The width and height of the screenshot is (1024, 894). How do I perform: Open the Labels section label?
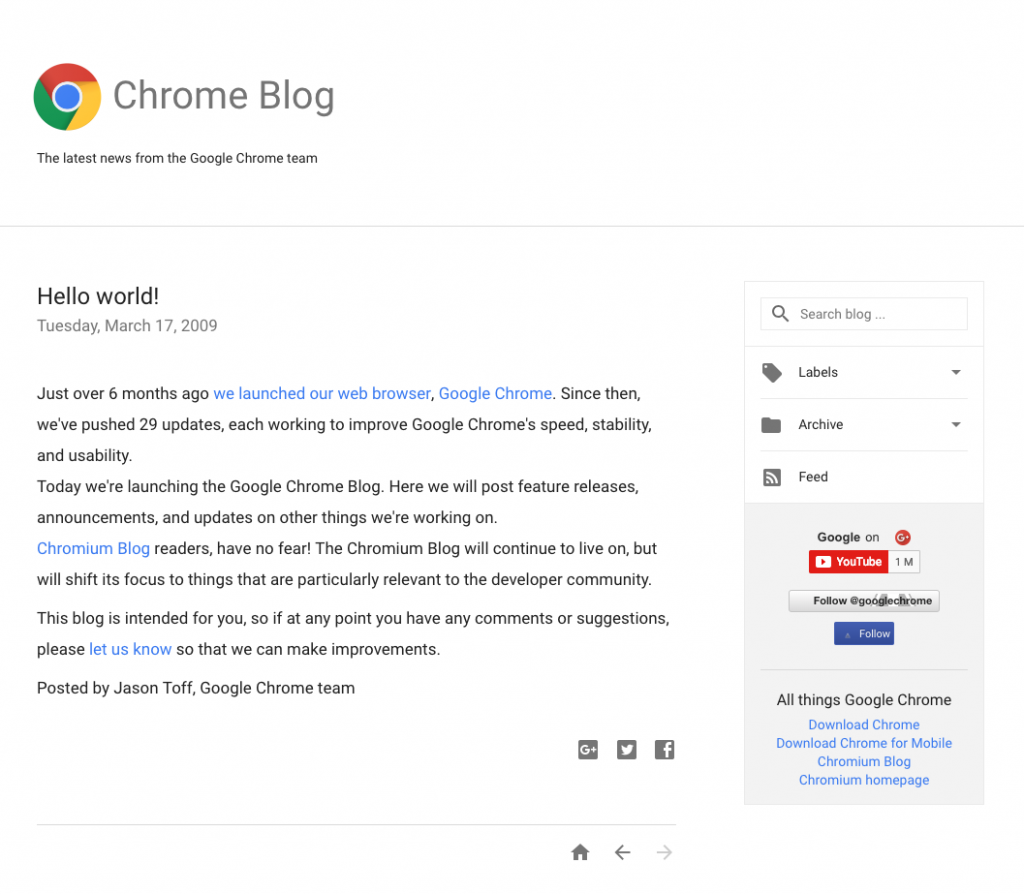tap(818, 372)
